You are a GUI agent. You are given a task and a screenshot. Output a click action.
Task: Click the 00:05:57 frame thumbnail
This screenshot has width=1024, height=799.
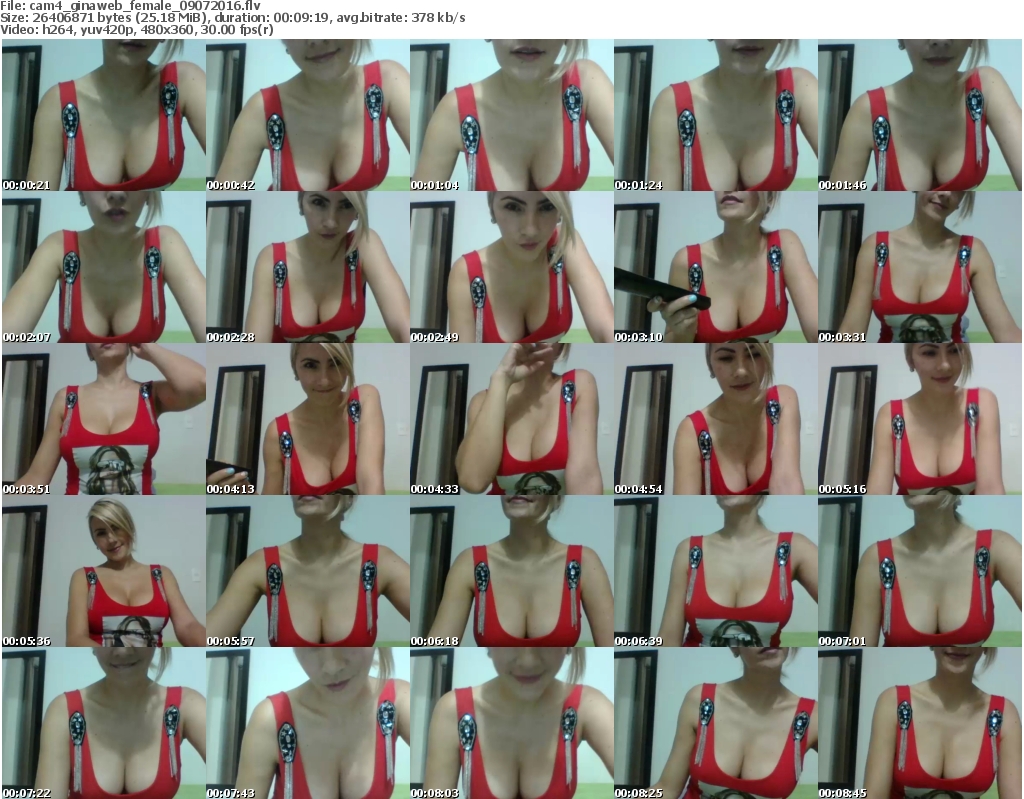click(x=308, y=571)
